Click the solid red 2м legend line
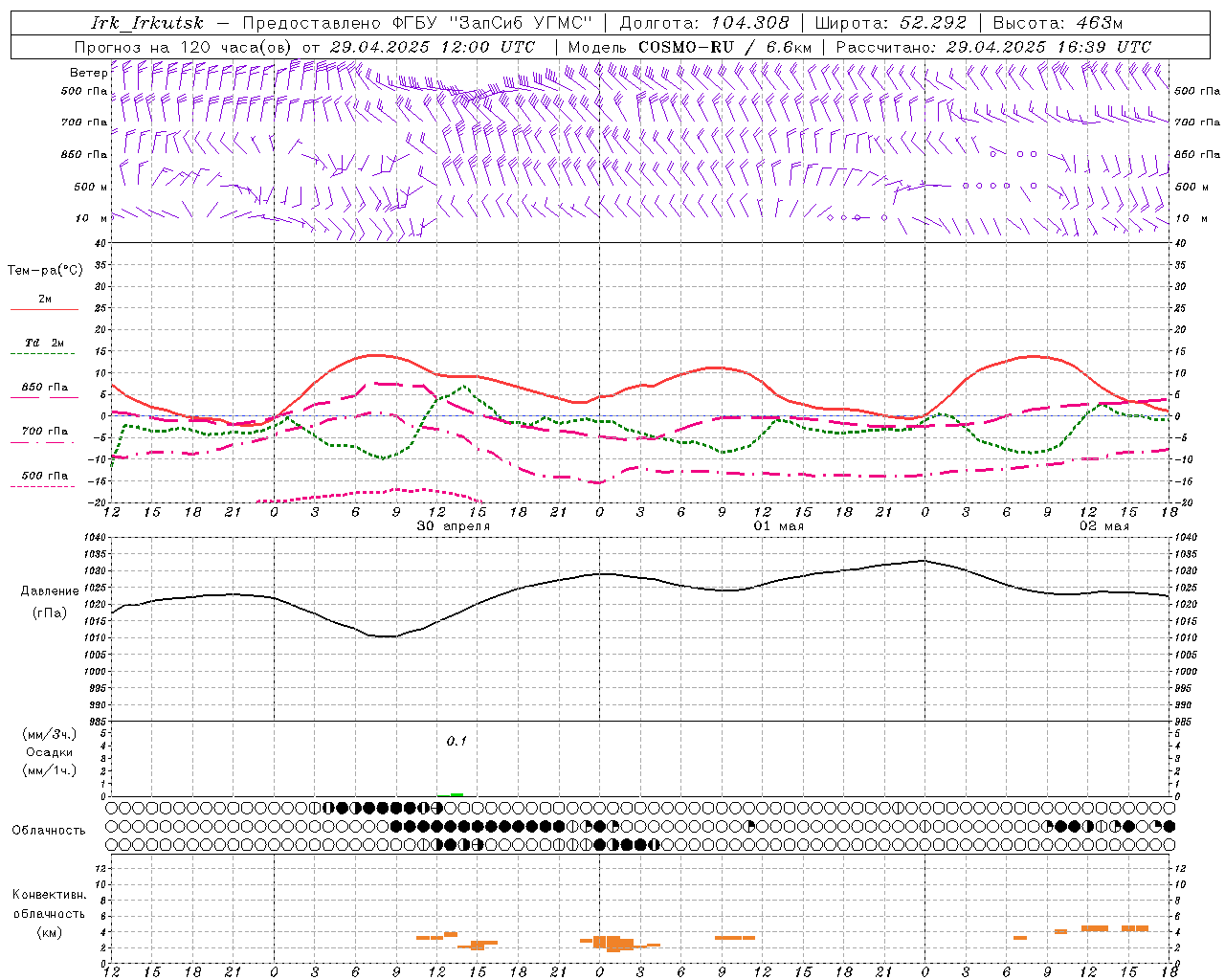 click(x=44, y=310)
